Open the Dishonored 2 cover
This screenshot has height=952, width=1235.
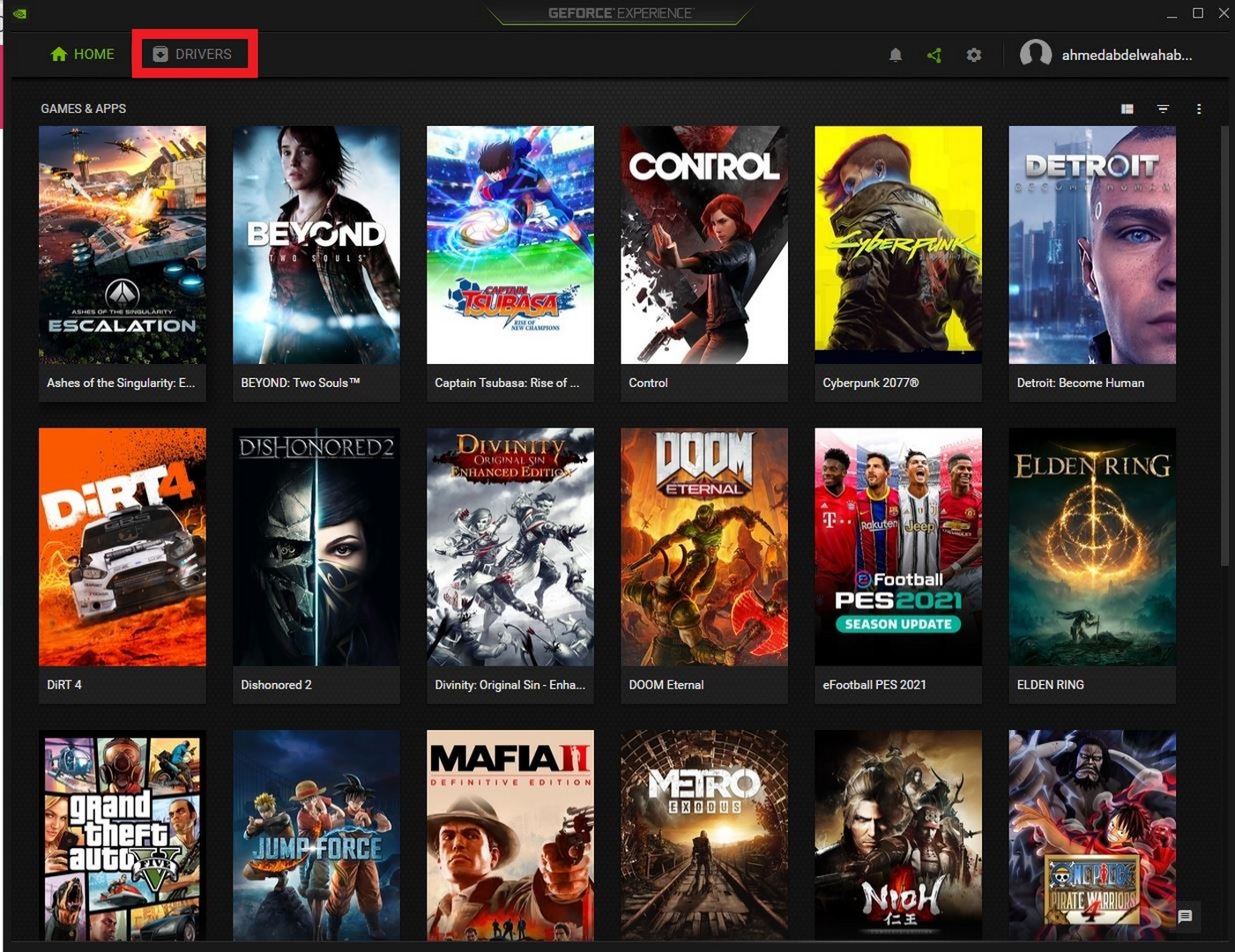(x=316, y=547)
